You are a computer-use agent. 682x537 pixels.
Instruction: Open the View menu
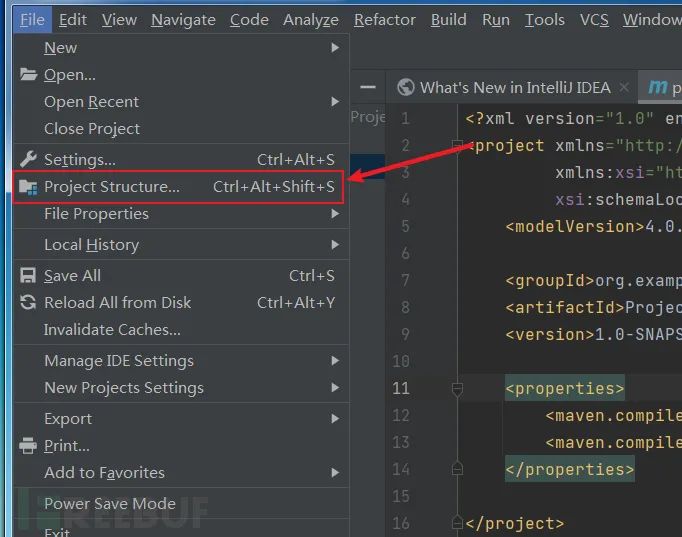pos(119,20)
